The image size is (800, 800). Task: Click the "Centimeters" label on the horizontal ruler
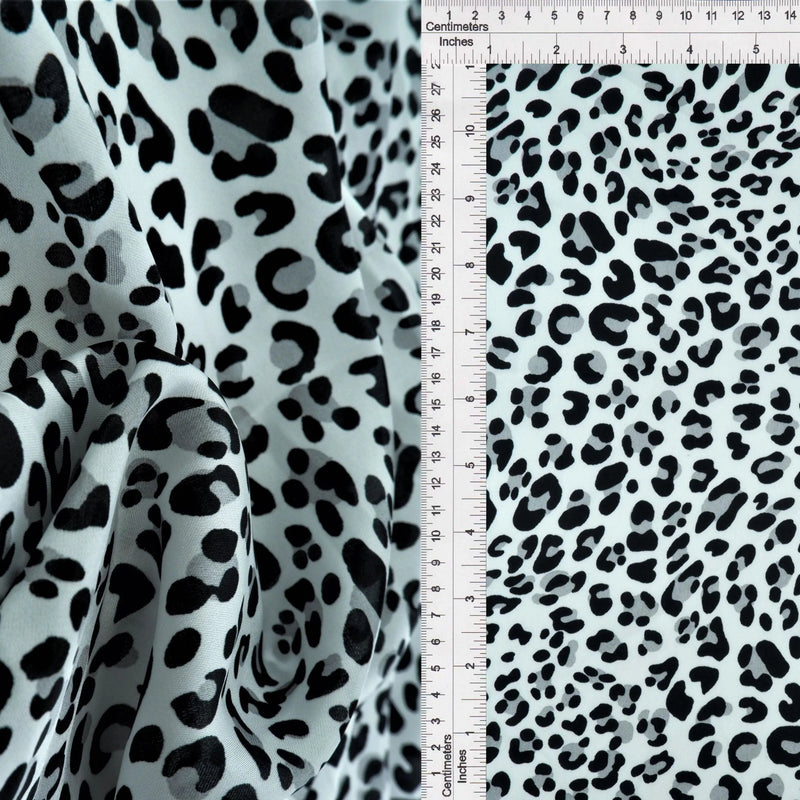click(x=457, y=27)
